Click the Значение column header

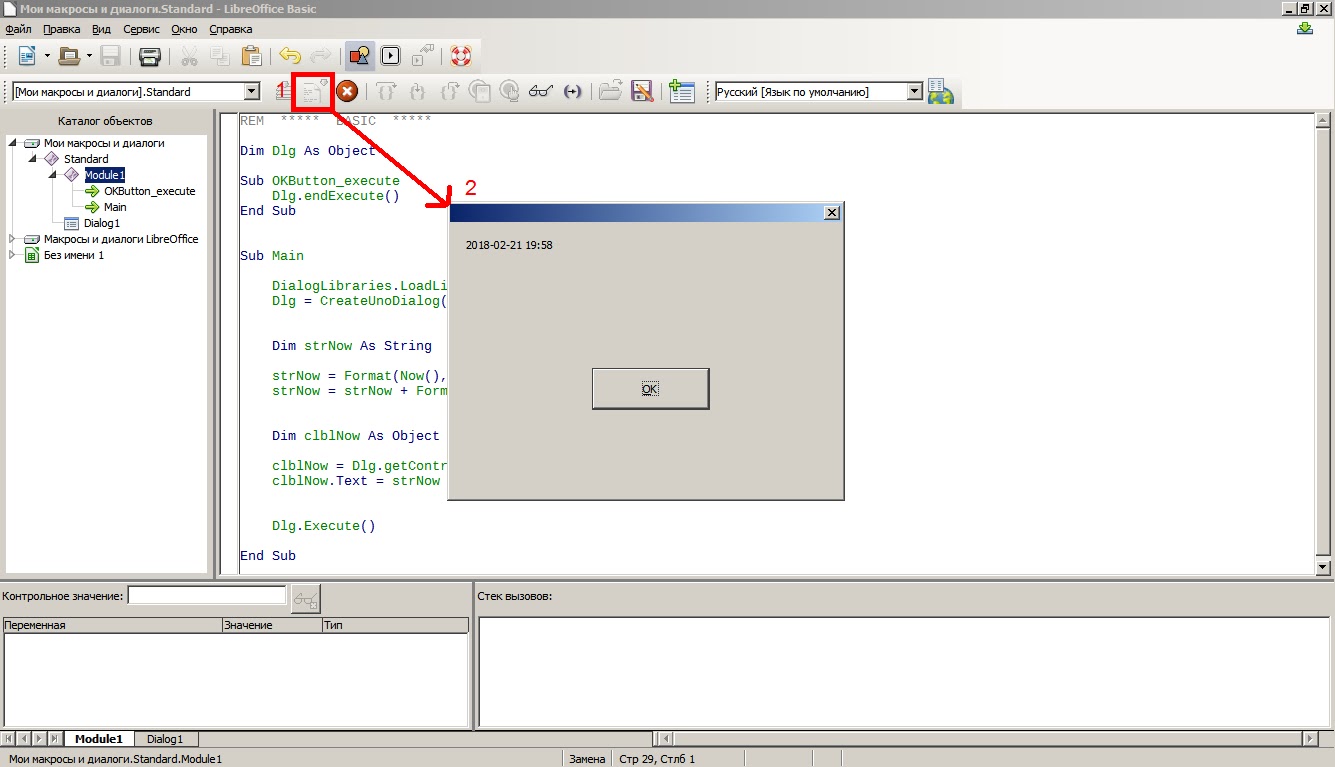point(272,625)
